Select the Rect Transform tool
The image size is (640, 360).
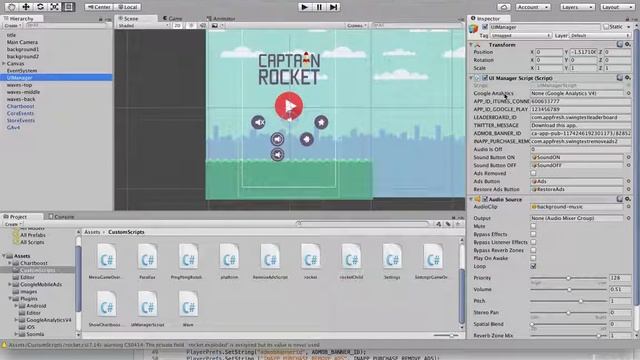pyautogui.click(x=68, y=7)
